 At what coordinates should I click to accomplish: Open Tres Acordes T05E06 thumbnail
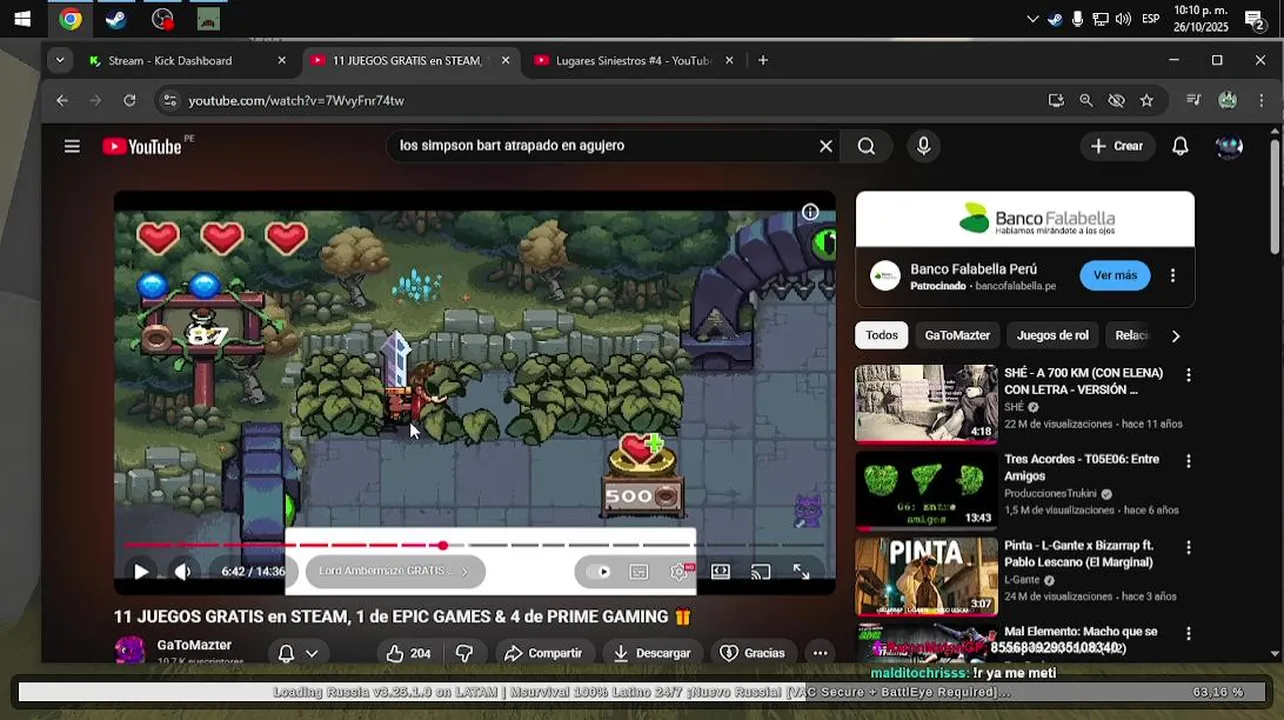(926, 490)
